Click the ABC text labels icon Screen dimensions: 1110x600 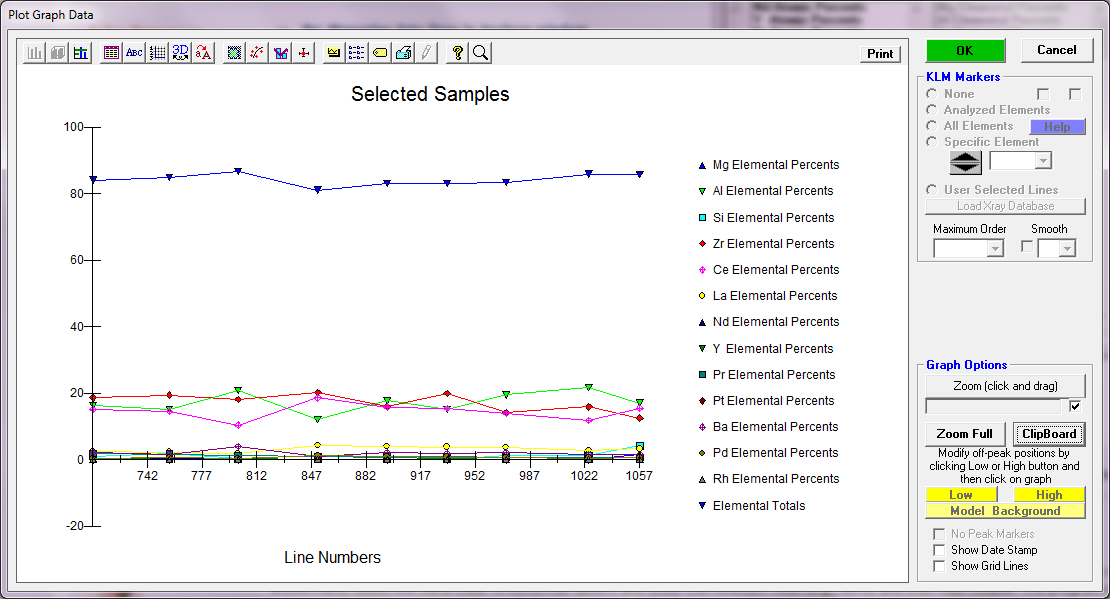click(134, 53)
